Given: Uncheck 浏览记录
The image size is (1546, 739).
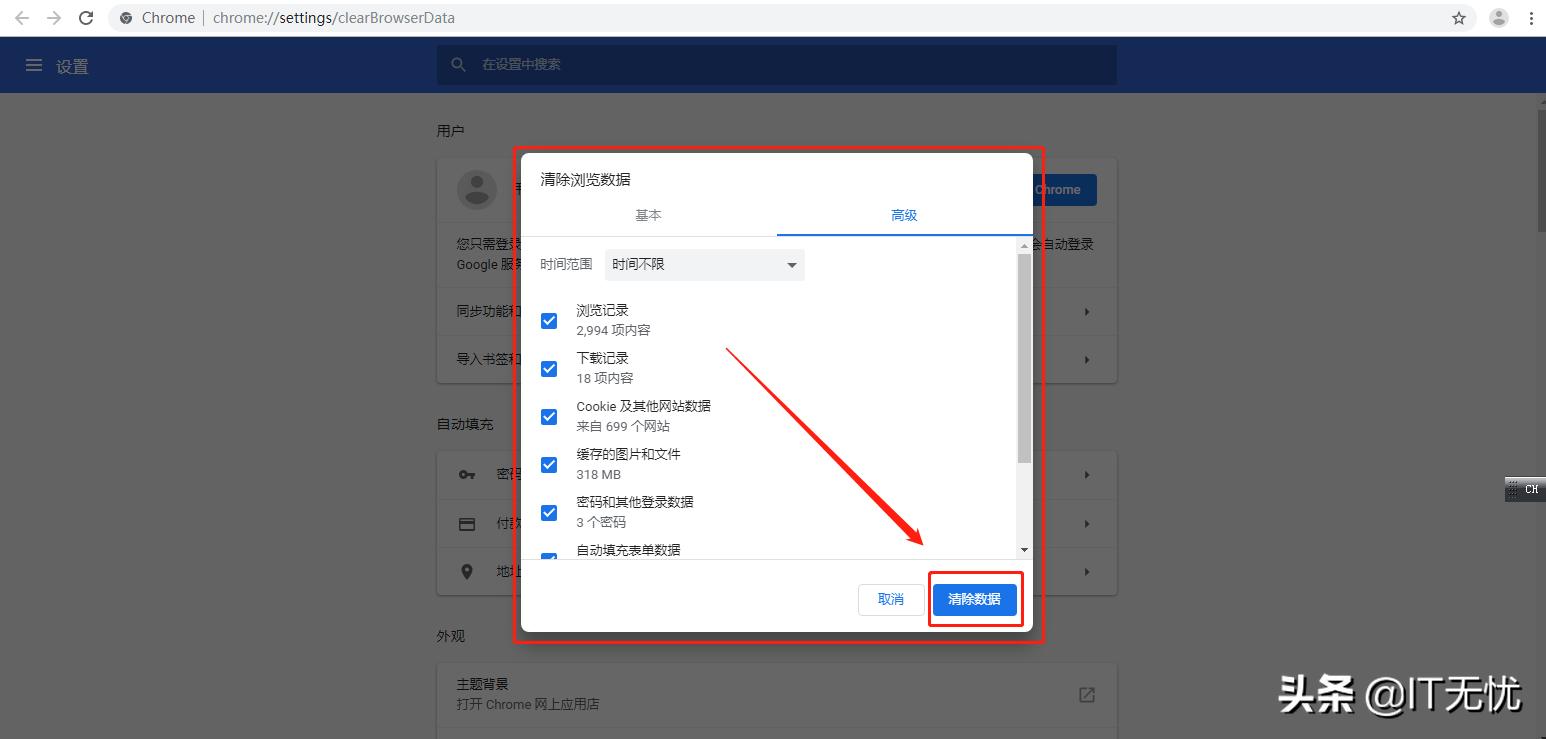Looking at the screenshot, I should tap(548, 320).
